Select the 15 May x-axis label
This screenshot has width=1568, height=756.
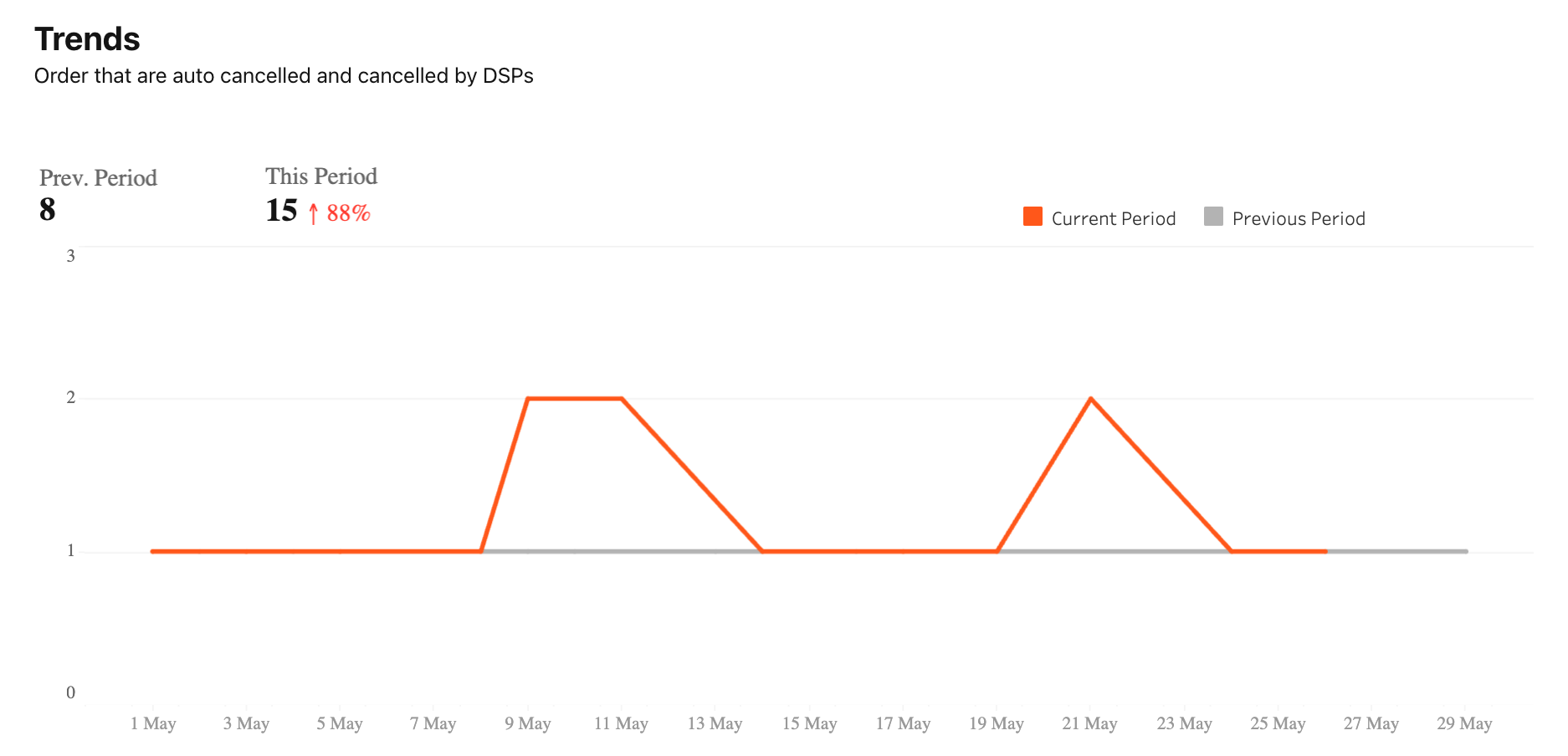809,723
